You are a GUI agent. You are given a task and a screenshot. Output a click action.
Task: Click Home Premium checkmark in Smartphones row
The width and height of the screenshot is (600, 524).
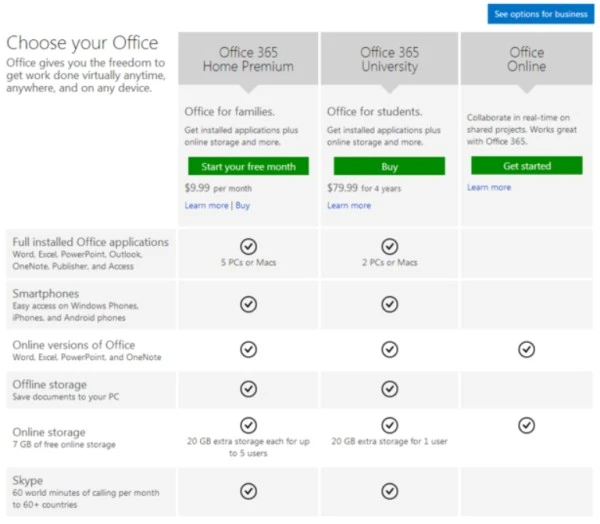(x=248, y=304)
